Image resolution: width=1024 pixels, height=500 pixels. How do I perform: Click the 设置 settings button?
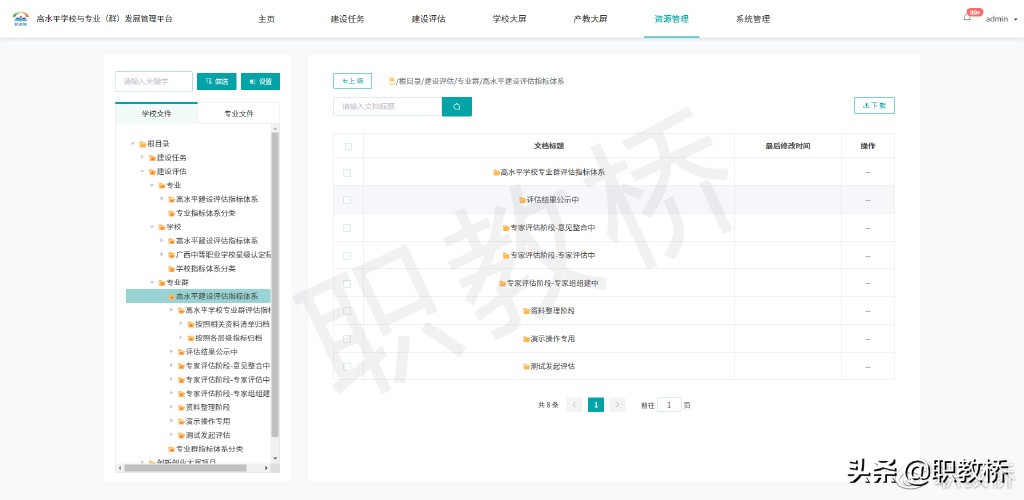pos(260,82)
